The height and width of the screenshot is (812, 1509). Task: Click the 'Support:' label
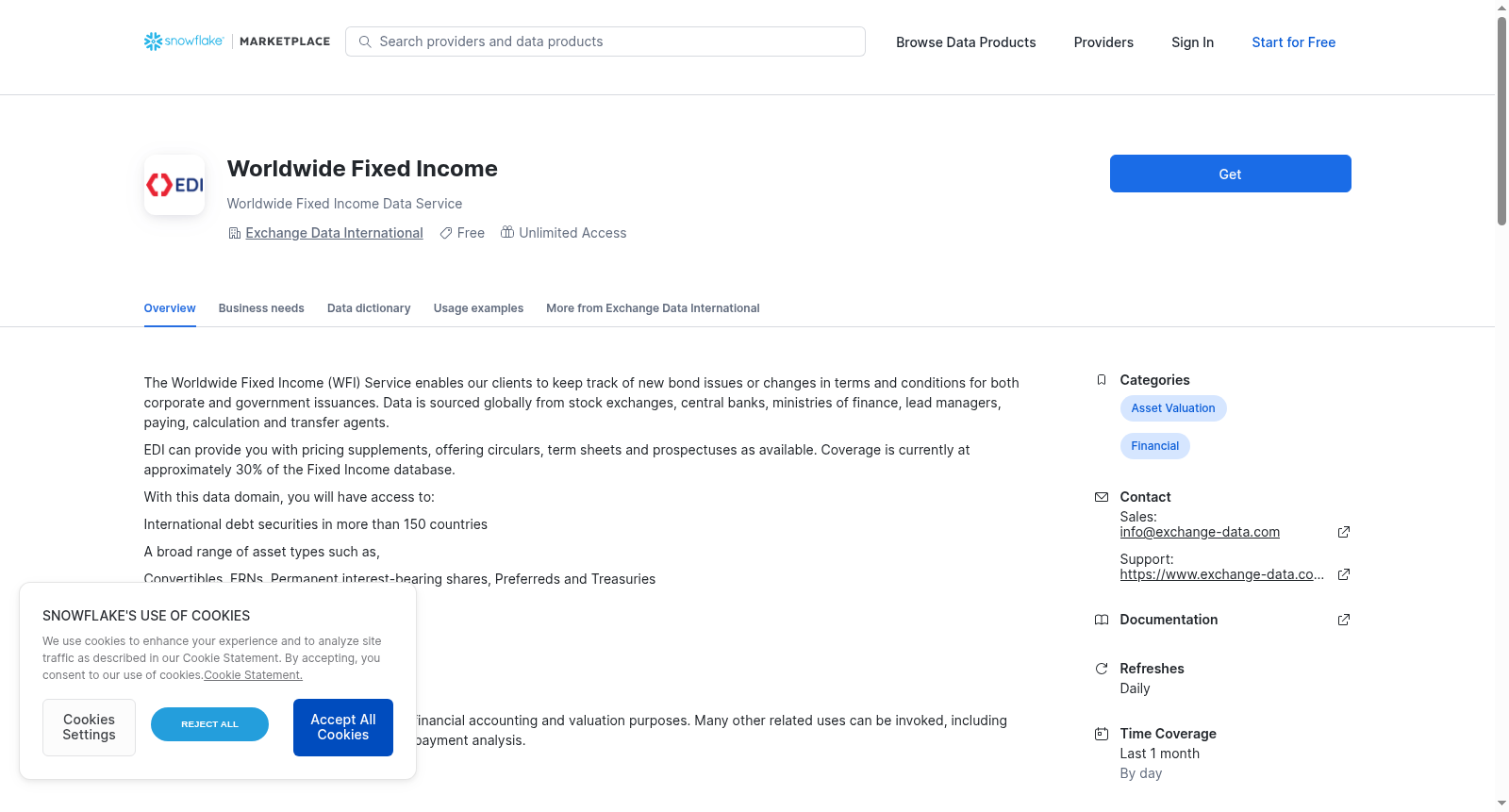click(x=1147, y=559)
